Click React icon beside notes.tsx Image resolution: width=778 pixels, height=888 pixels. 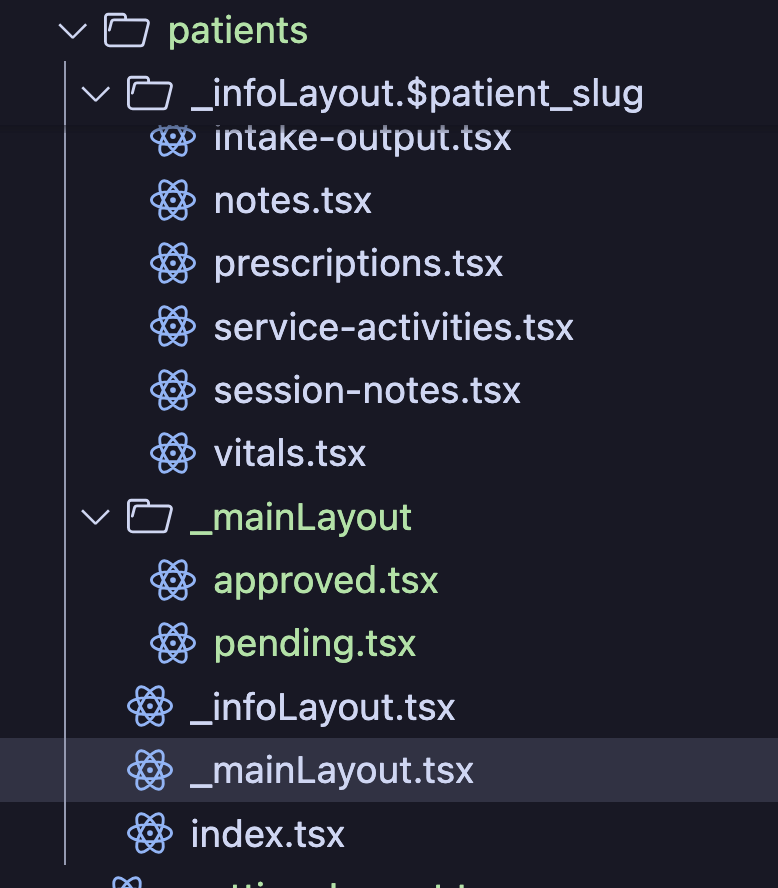[x=173, y=200]
